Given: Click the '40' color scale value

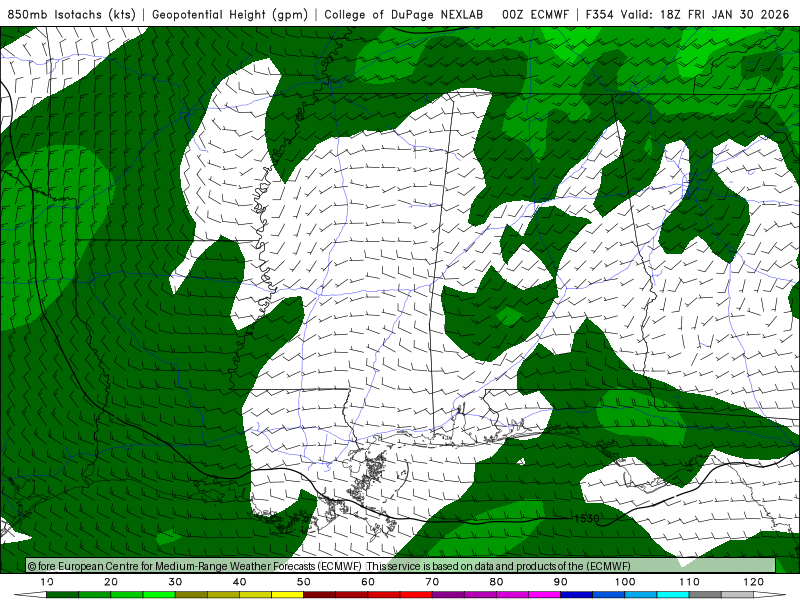Looking at the screenshot, I should [239, 582].
